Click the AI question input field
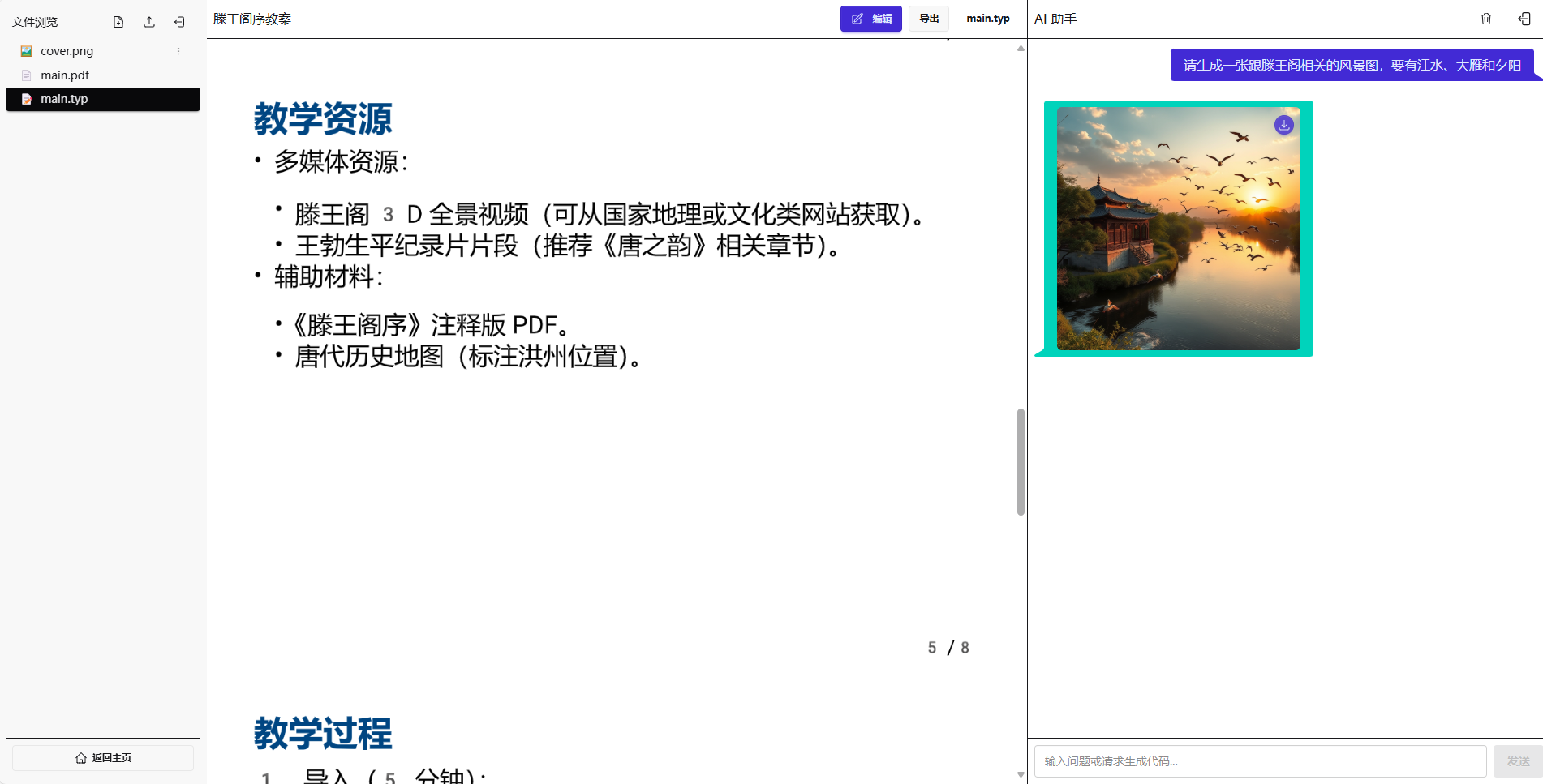Image resolution: width=1543 pixels, height=784 pixels. point(1259,761)
